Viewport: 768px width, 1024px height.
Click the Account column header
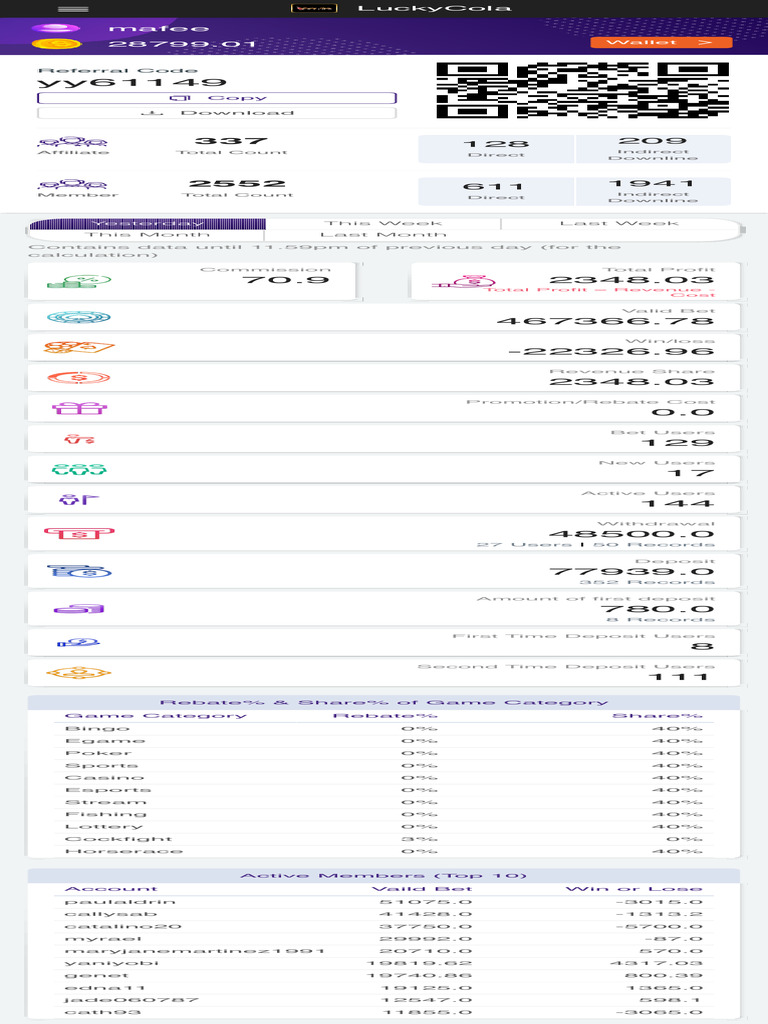click(111, 889)
